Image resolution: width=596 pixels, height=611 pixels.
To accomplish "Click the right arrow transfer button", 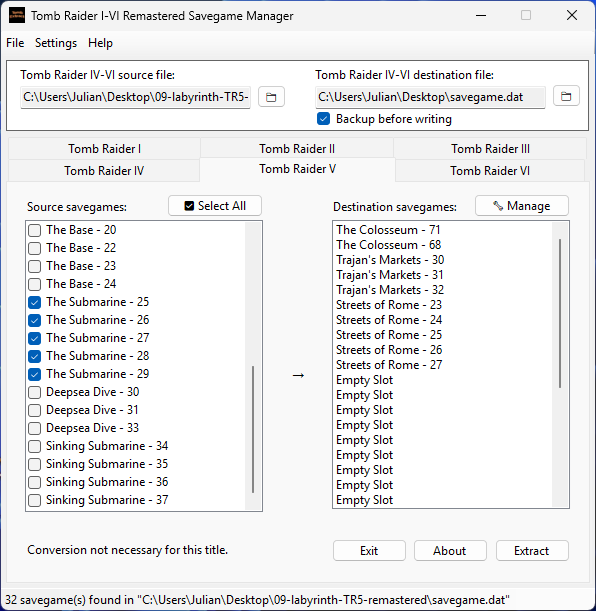I will pyautogui.click(x=298, y=375).
